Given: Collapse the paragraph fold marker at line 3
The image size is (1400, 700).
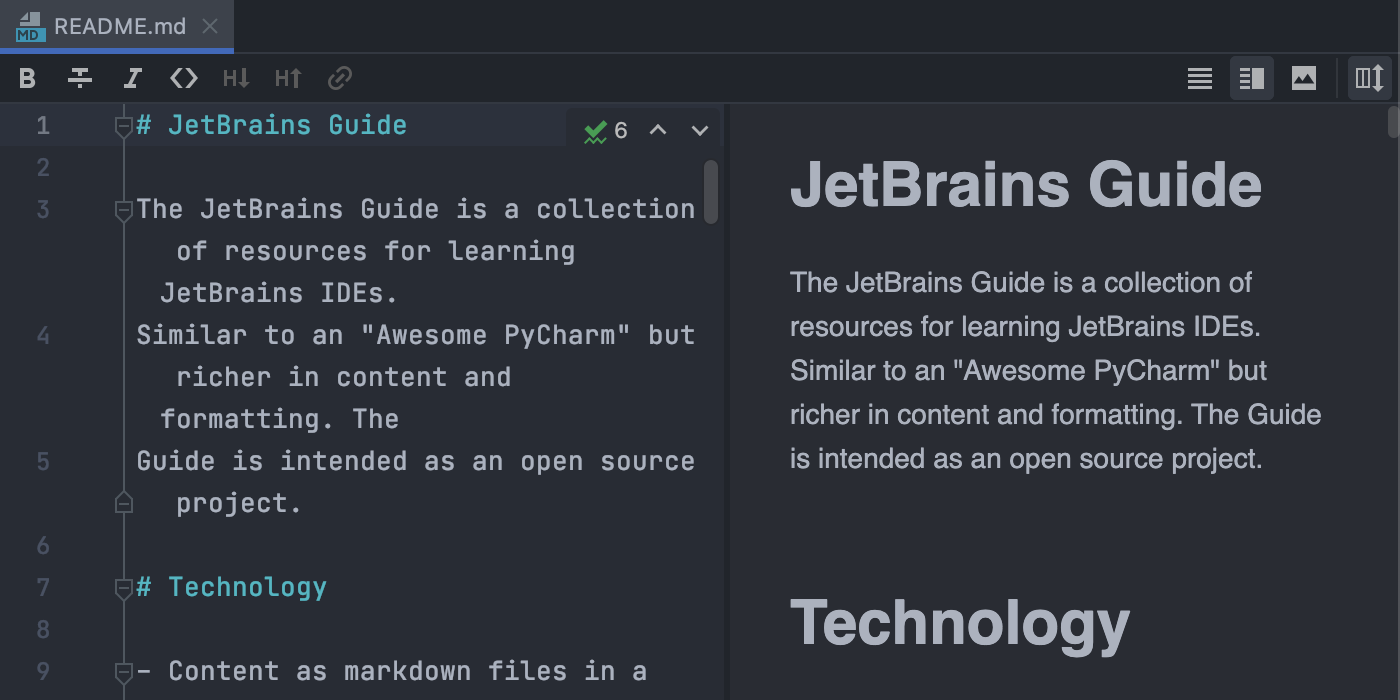Looking at the screenshot, I should [x=124, y=211].
